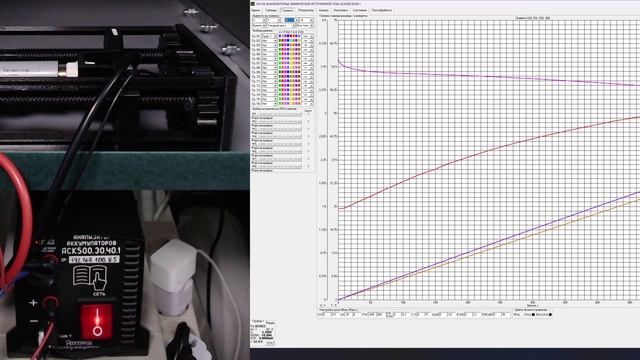Click the Ф8 file selection button
The height and width of the screenshot is (360, 640).
click(278, 167)
